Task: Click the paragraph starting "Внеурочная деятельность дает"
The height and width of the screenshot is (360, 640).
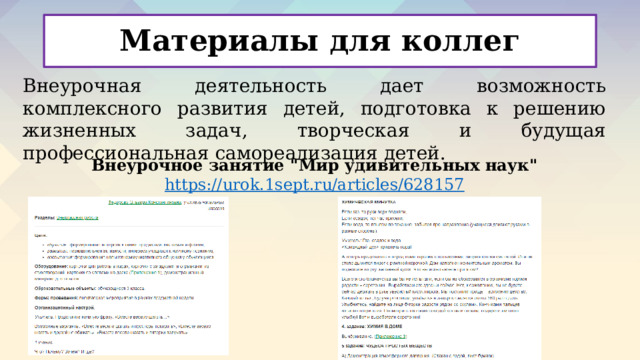Action: 314,120
